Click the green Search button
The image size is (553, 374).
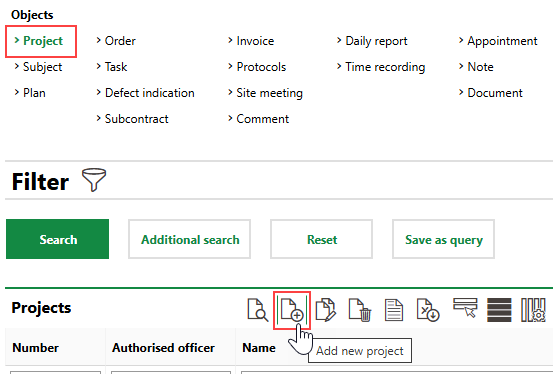57,239
